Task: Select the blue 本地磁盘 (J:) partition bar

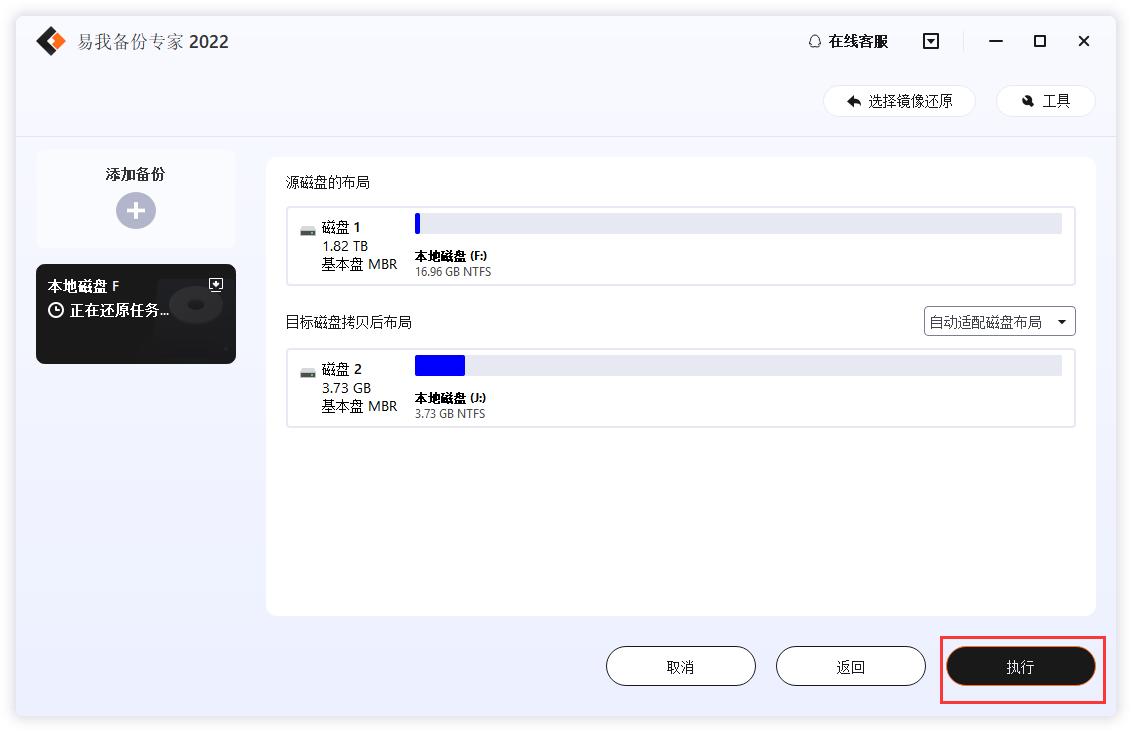Action: 438,365
